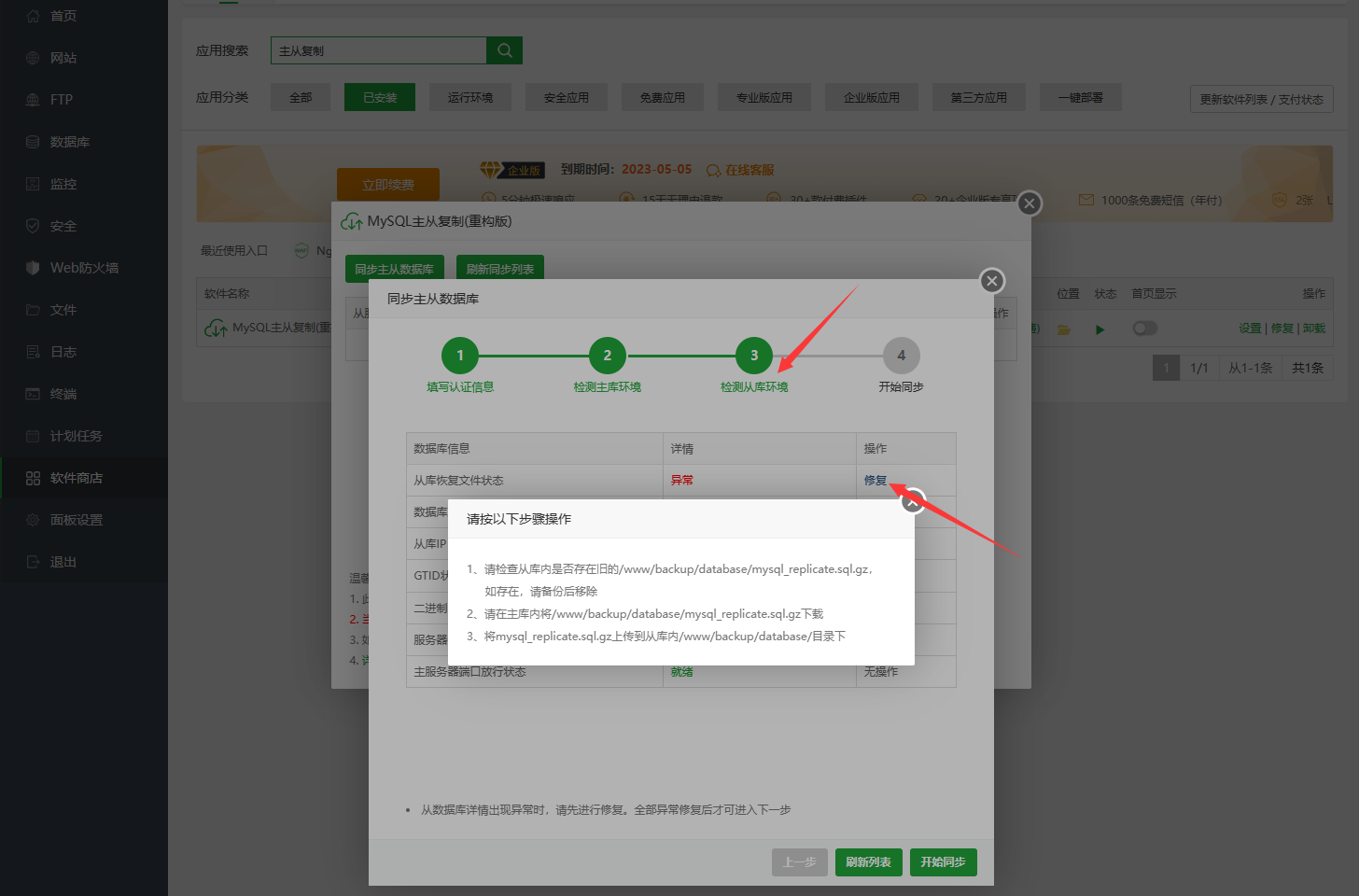Click the 立即续费 renew button
The height and width of the screenshot is (896, 1359).
tap(388, 185)
